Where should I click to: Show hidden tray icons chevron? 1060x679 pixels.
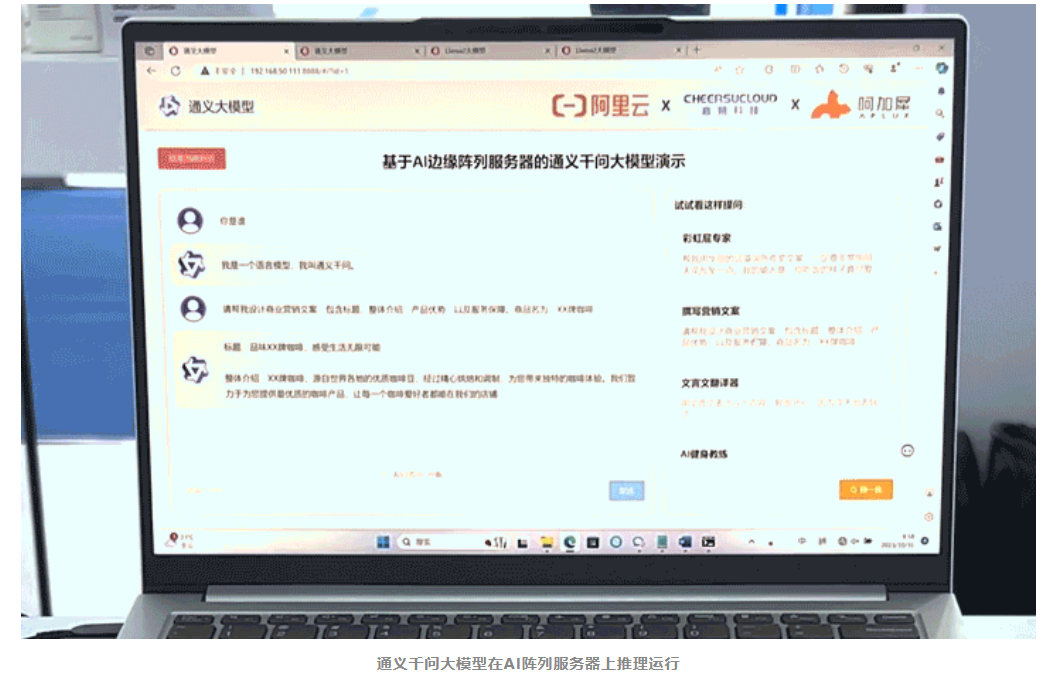pyautogui.click(x=751, y=541)
